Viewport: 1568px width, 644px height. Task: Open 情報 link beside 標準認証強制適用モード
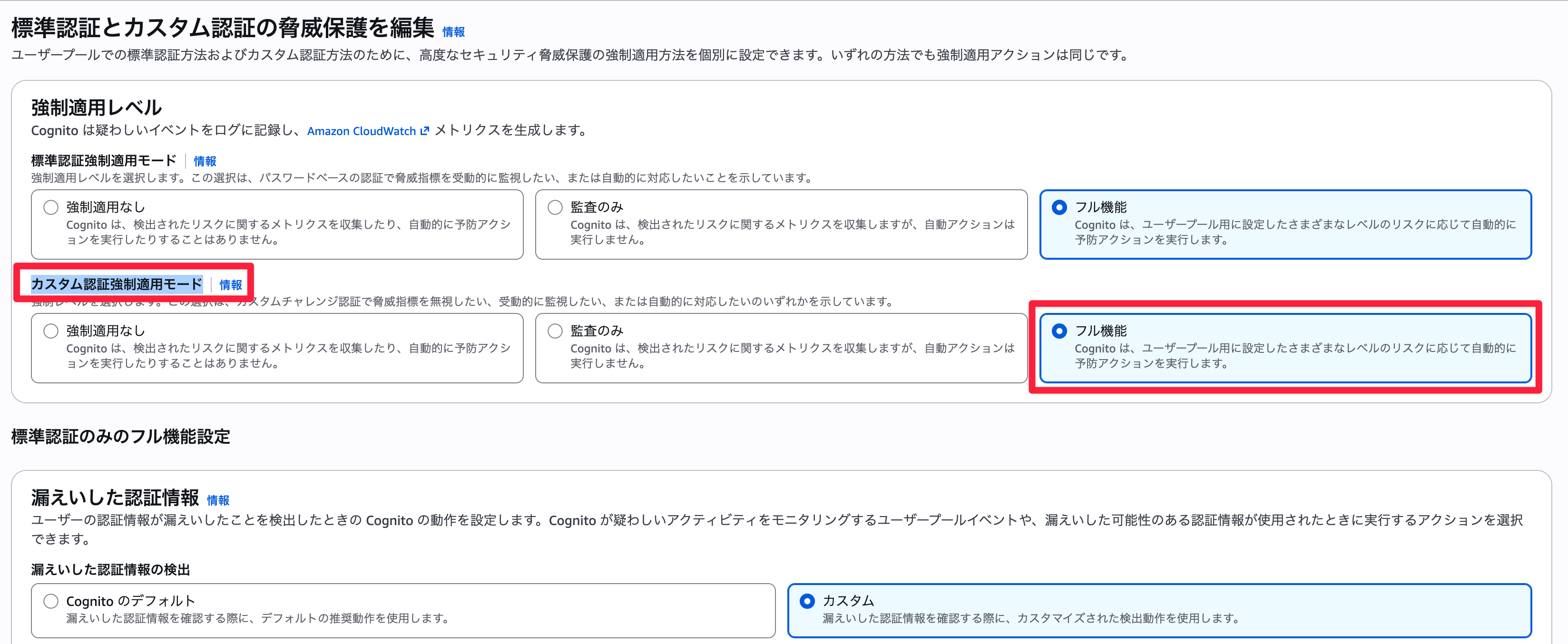pyautogui.click(x=205, y=161)
